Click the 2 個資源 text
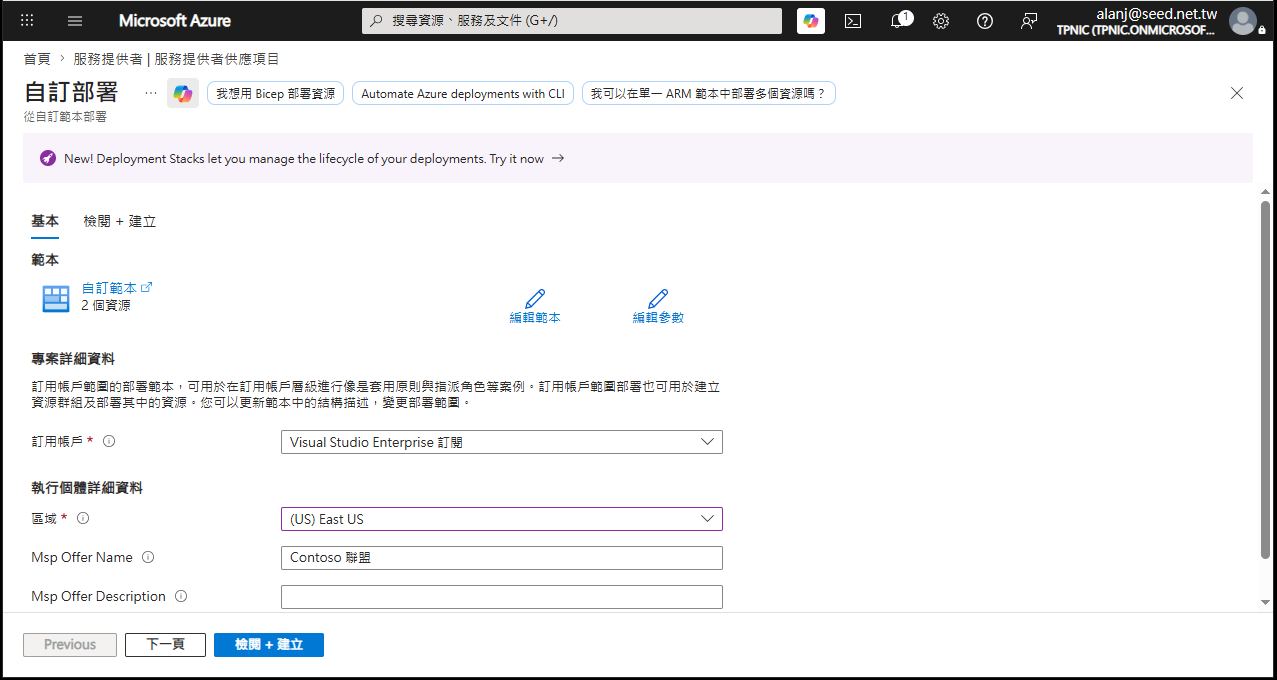The image size is (1277, 680). coord(106,306)
